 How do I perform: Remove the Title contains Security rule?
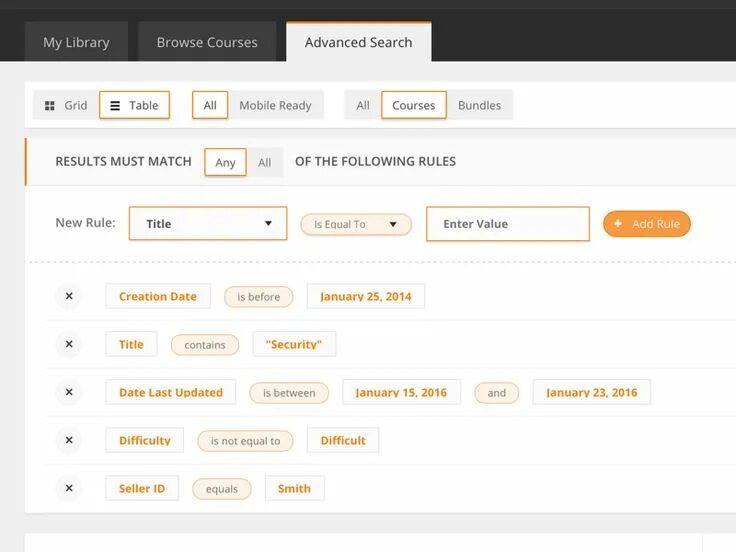coord(69,344)
